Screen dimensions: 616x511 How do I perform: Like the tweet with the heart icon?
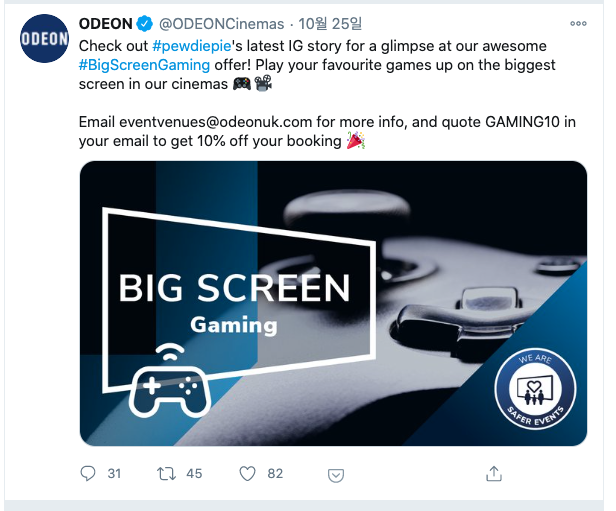point(248,473)
